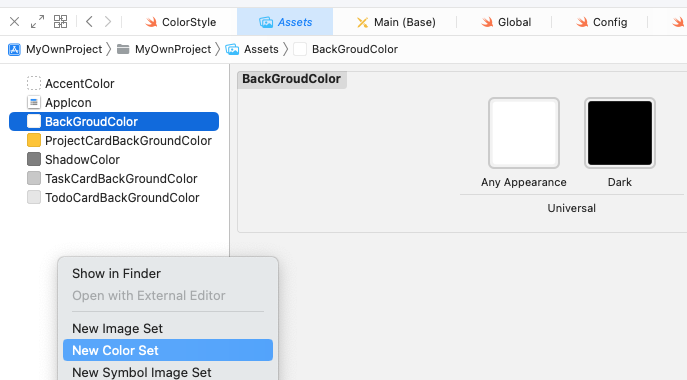Open the related items grid menu
The width and height of the screenshot is (687, 380).
60,21
